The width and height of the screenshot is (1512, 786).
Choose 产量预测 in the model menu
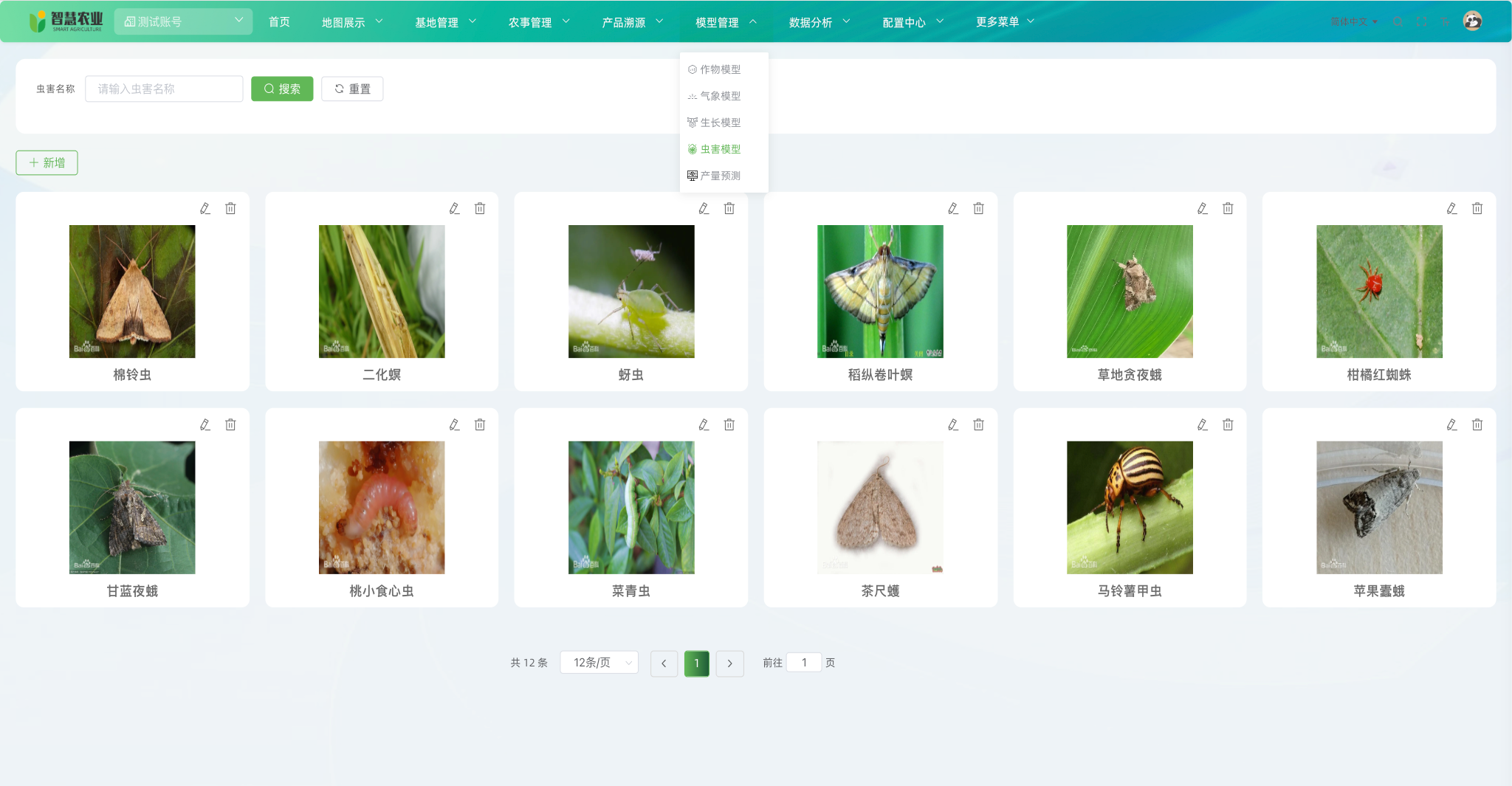tap(720, 176)
